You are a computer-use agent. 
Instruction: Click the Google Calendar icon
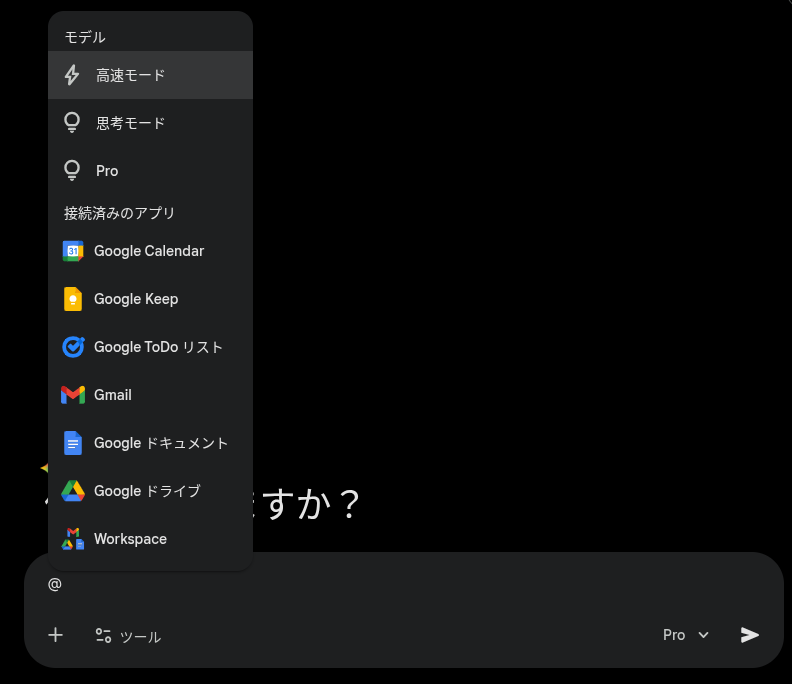tap(73, 251)
